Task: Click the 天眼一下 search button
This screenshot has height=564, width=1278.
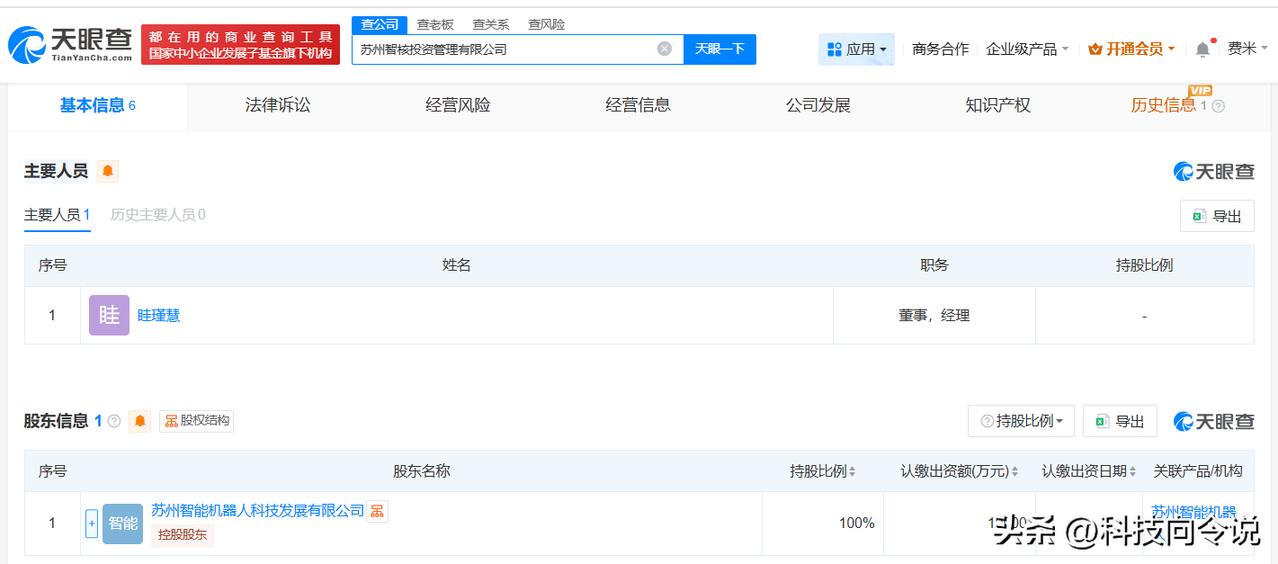Action: (720, 49)
